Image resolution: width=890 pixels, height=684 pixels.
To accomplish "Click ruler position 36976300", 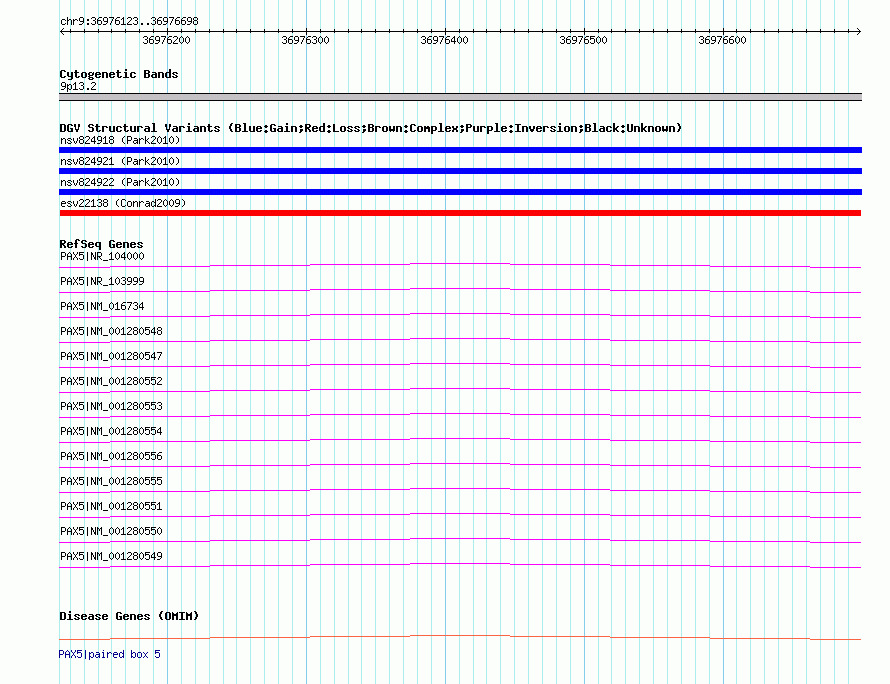I will coord(305,40).
